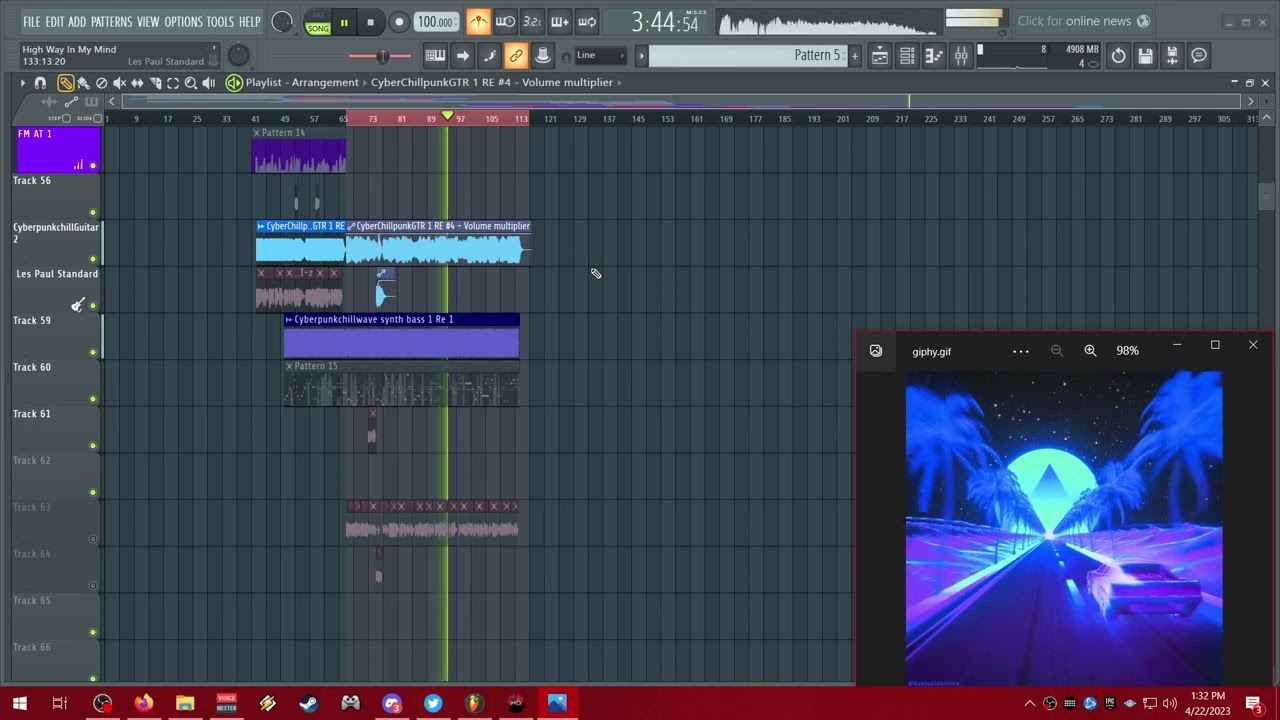The image size is (1280, 720).
Task: Toggle the metronome button
Action: [x=478, y=21]
